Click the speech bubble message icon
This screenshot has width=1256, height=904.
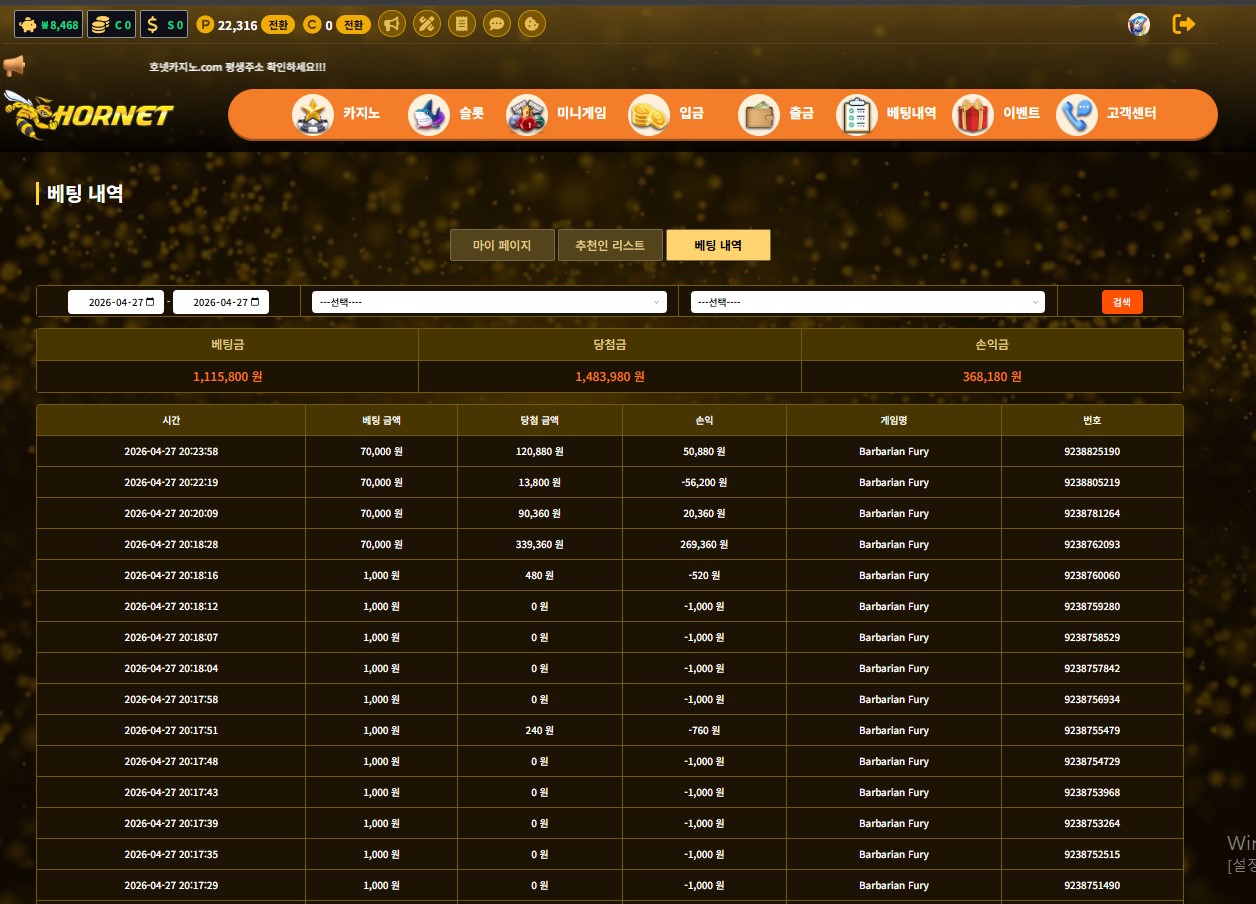pyautogui.click(x=496, y=24)
